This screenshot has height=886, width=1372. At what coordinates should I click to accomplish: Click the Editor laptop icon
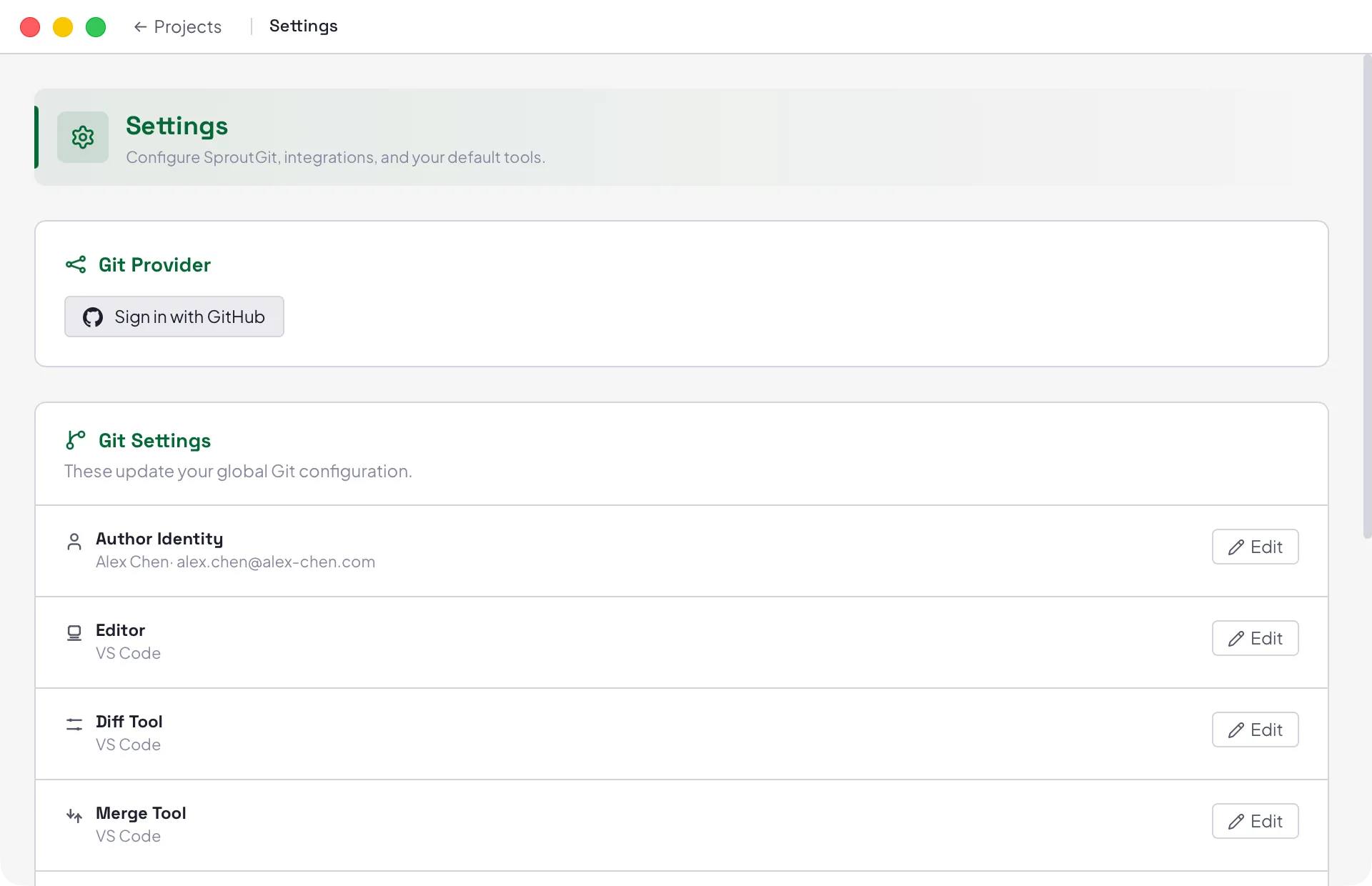pyautogui.click(x=74, y=633)
